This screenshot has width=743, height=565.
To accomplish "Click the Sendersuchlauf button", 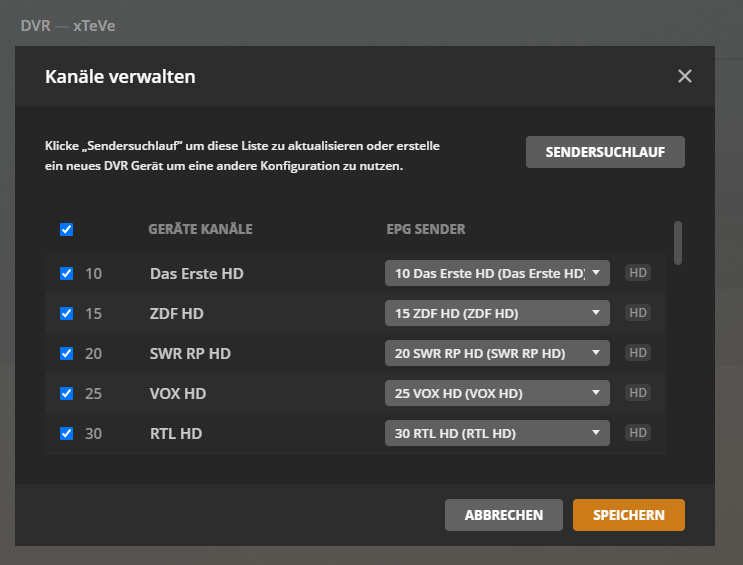I will [x=605, y=152].
